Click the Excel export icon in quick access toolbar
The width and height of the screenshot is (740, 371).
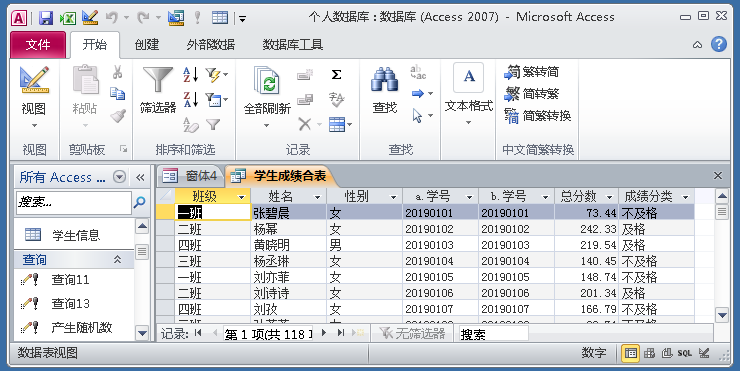[67, 18]
